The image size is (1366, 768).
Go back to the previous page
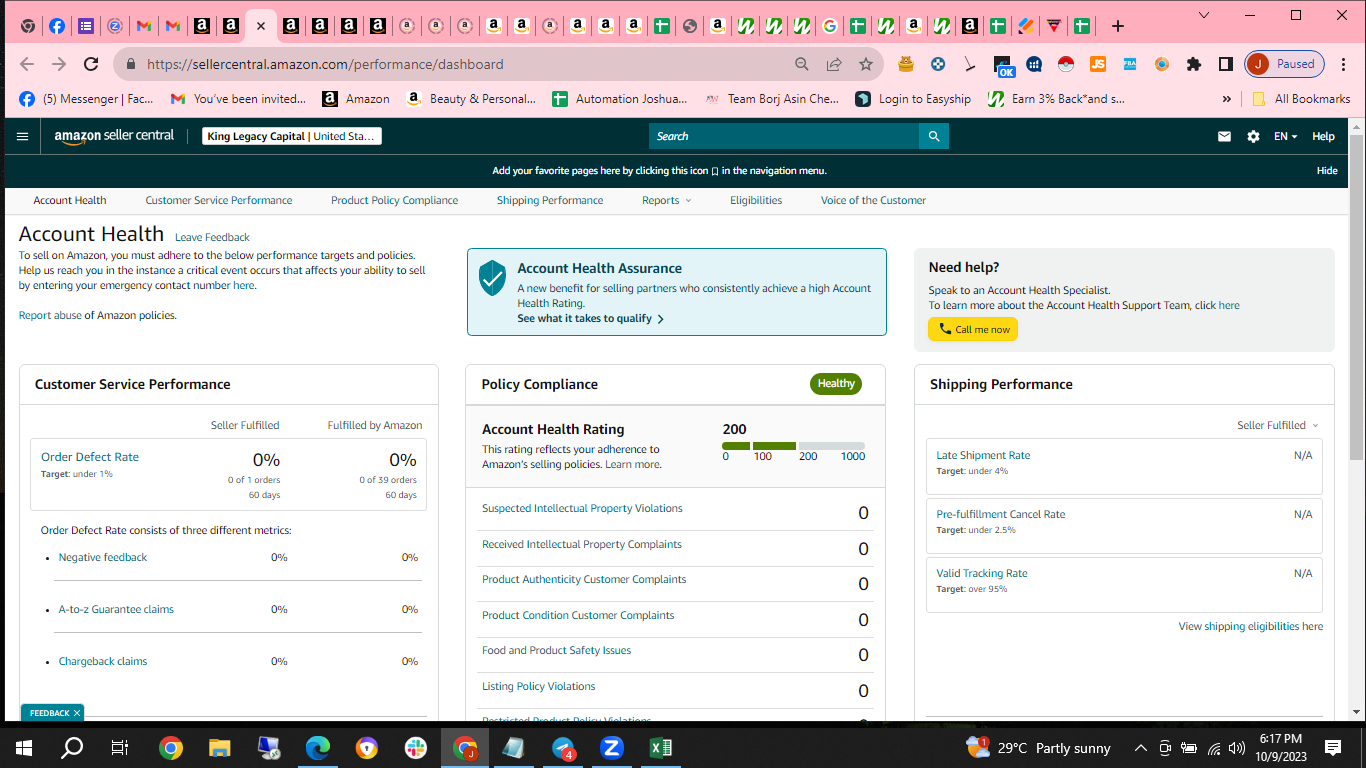click(x=27, y=64)
